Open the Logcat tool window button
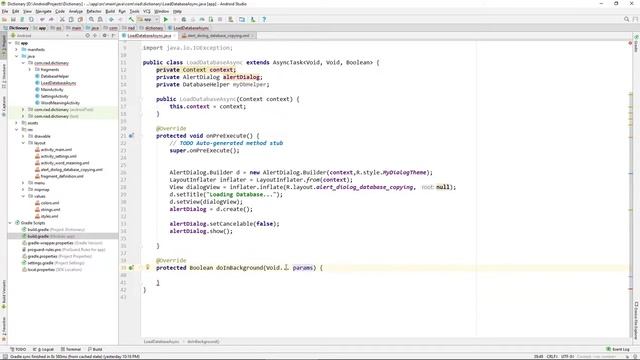The image size is (640, 360). click(43, 349)
